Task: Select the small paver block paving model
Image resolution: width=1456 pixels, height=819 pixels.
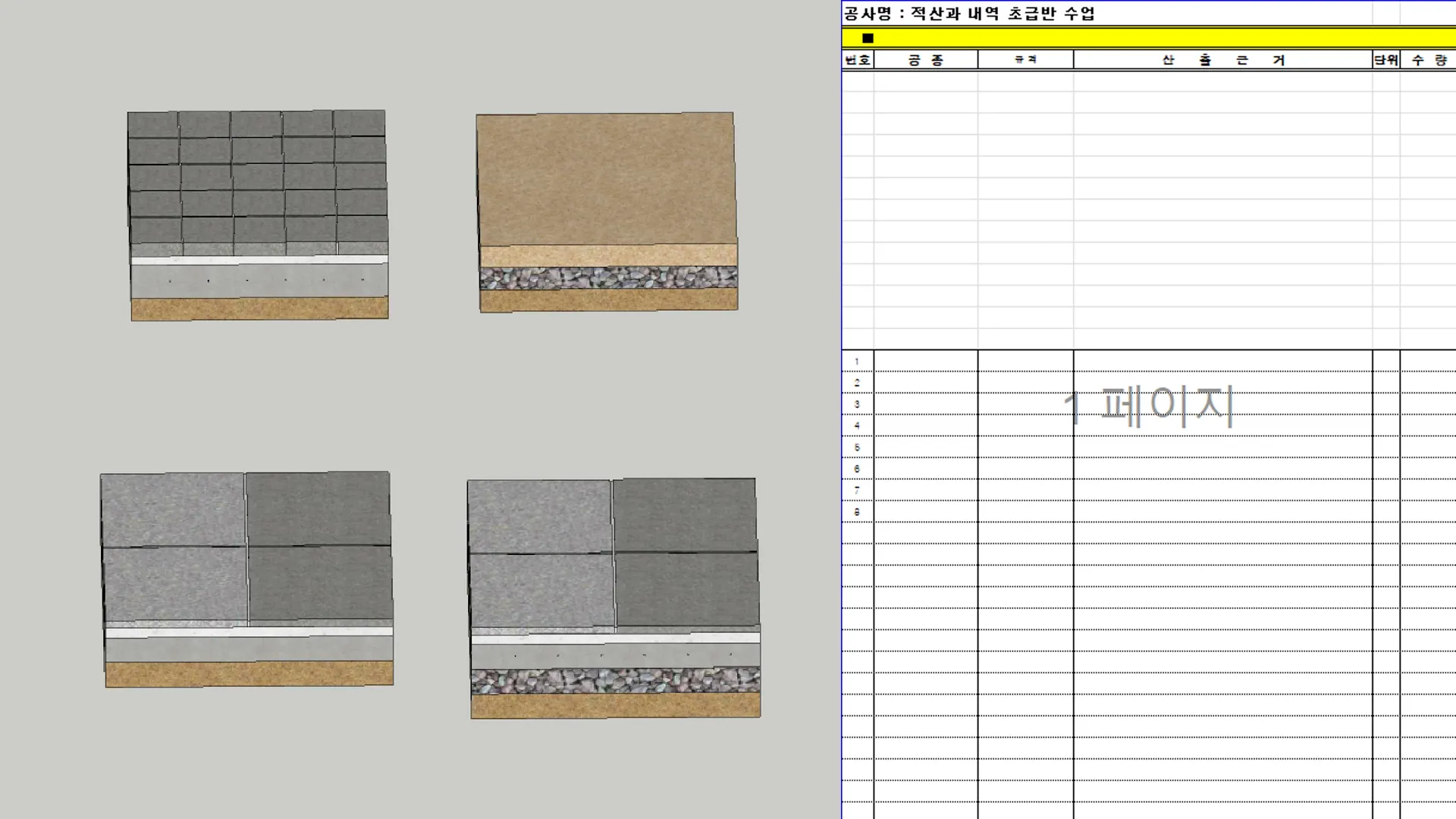Action: click(x=258, y=190)
